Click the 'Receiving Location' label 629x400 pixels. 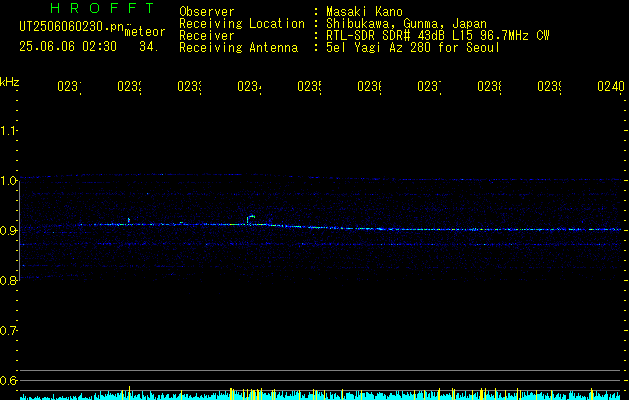[242, 24]
